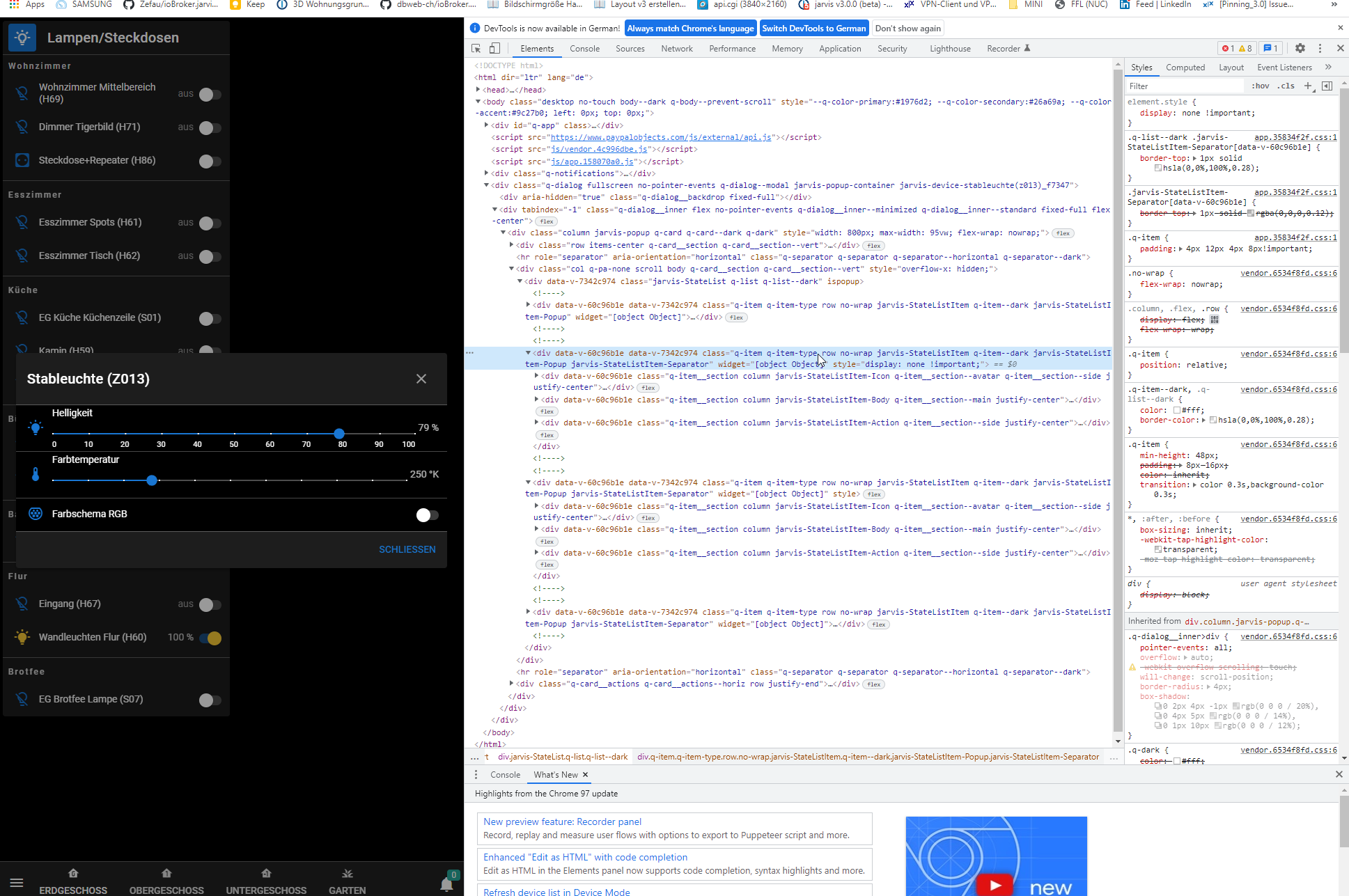Open the Event Listeners tab
The width and height of the screenshot is (1349, 896).
tap(1284, 67)
